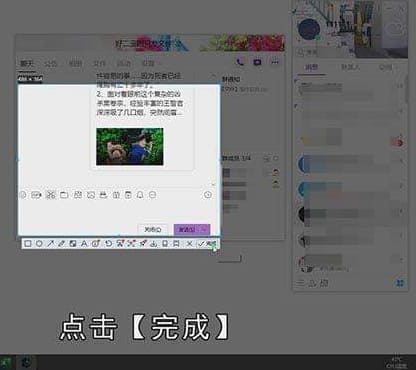Click the bell icon in chat toolbar
The width and height of the screenshot is (416, 370).
coord(140,195)
